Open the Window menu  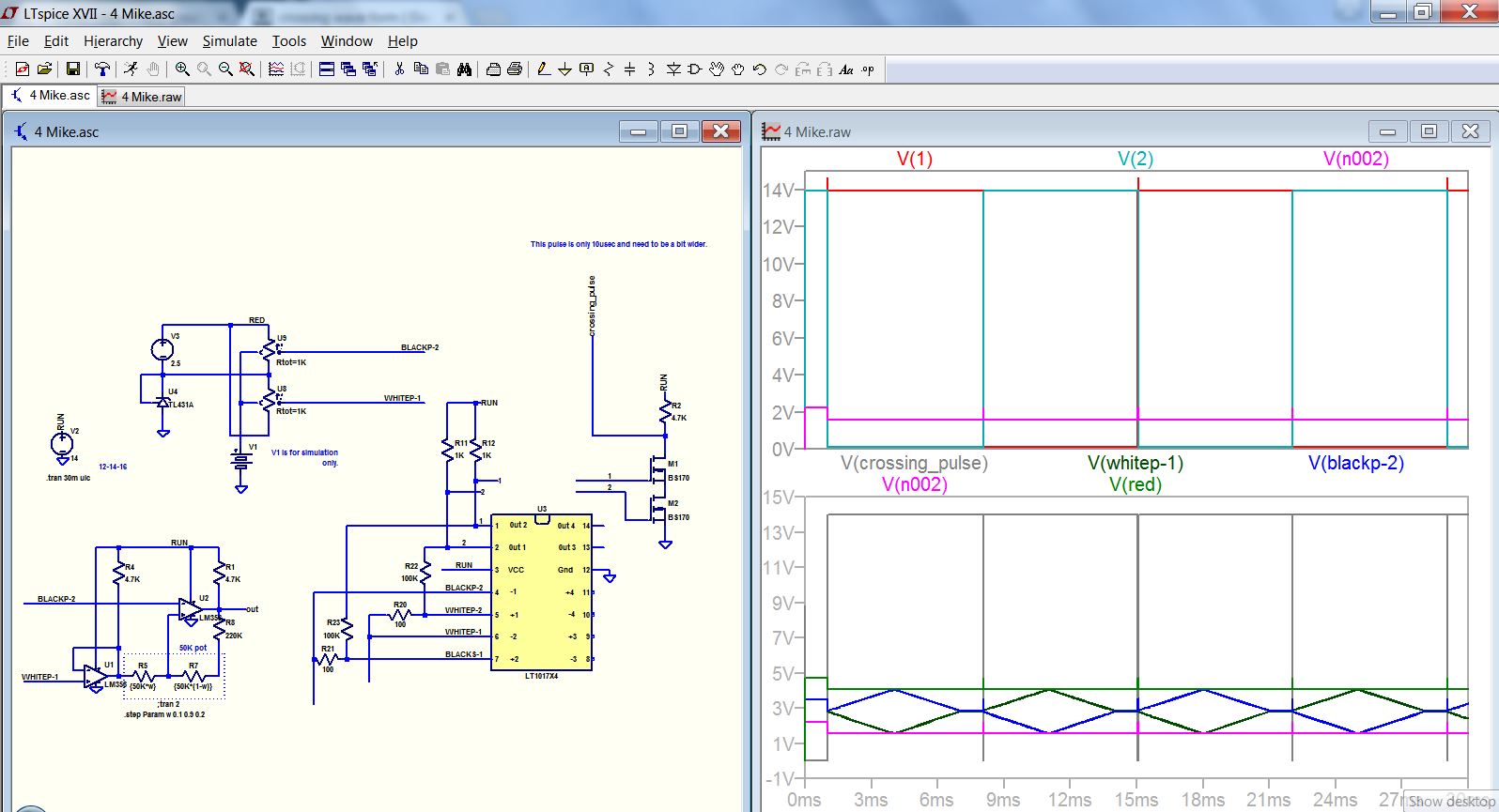tap(347, 41)
